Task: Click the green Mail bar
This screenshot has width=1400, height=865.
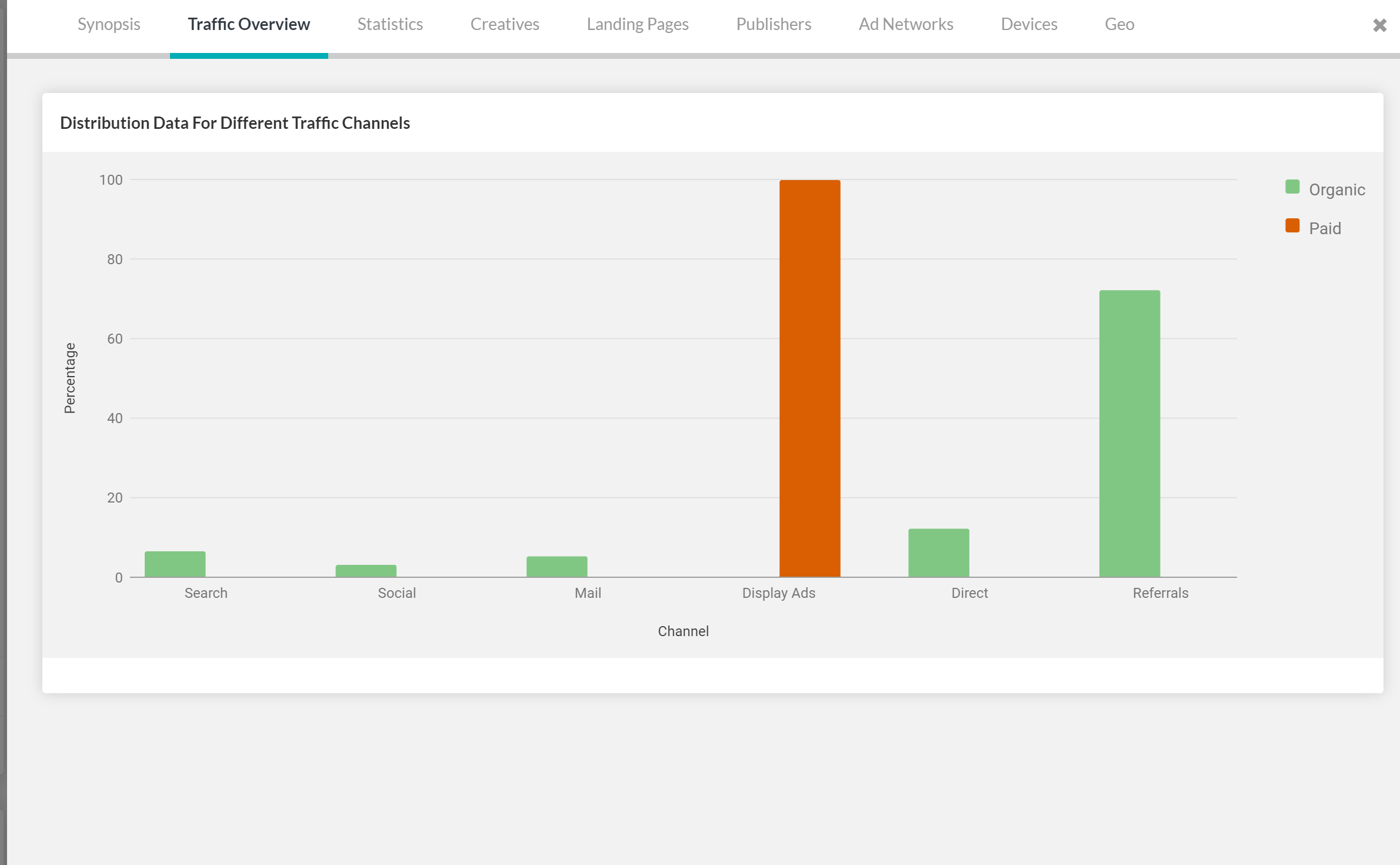Action: tap(556, 566)
